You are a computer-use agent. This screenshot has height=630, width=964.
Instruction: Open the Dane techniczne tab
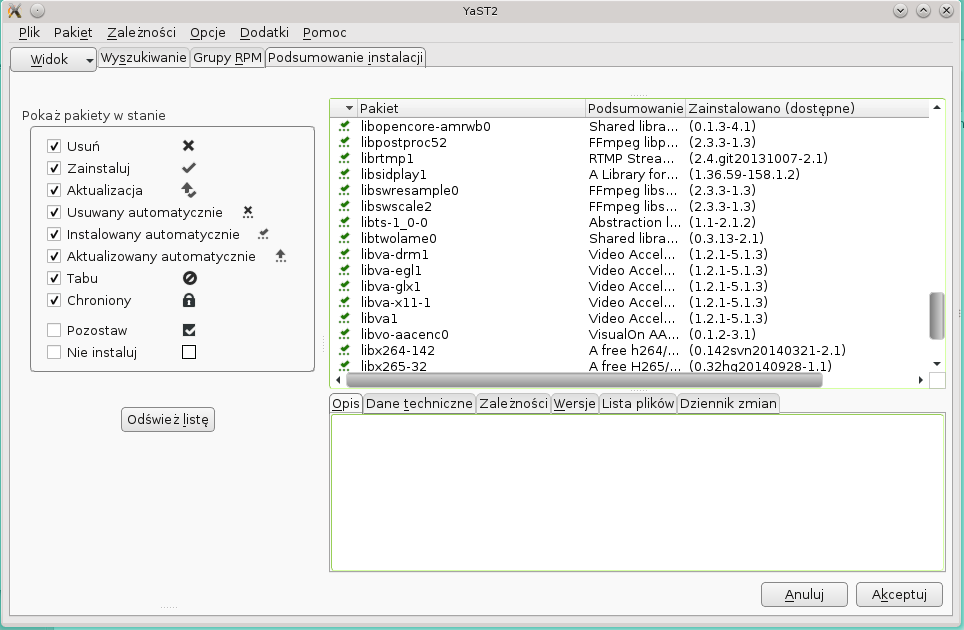point(419,404)
